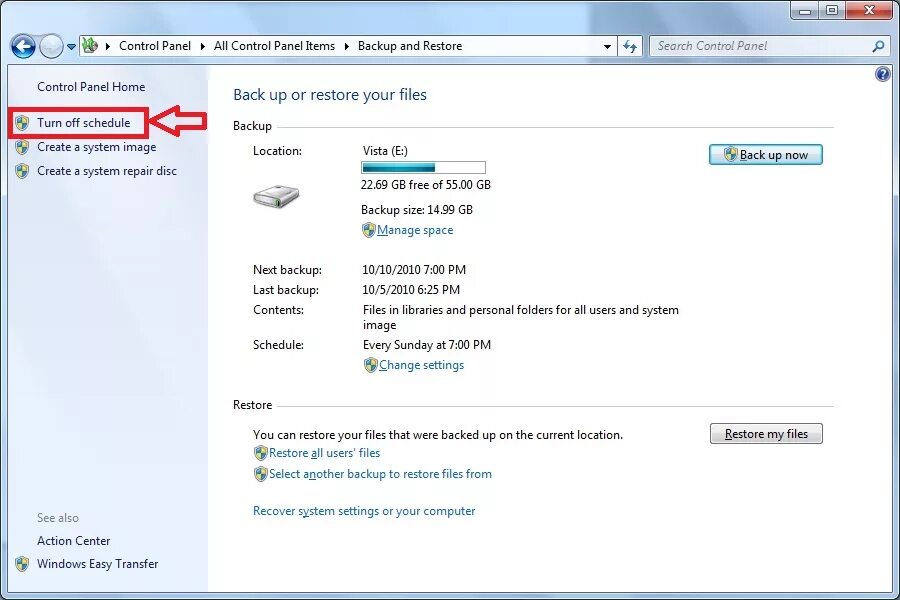Viewport: 900px width, 600px height.
Task: Click the Forward navigation arrow button
Action: tap(51, 47)
